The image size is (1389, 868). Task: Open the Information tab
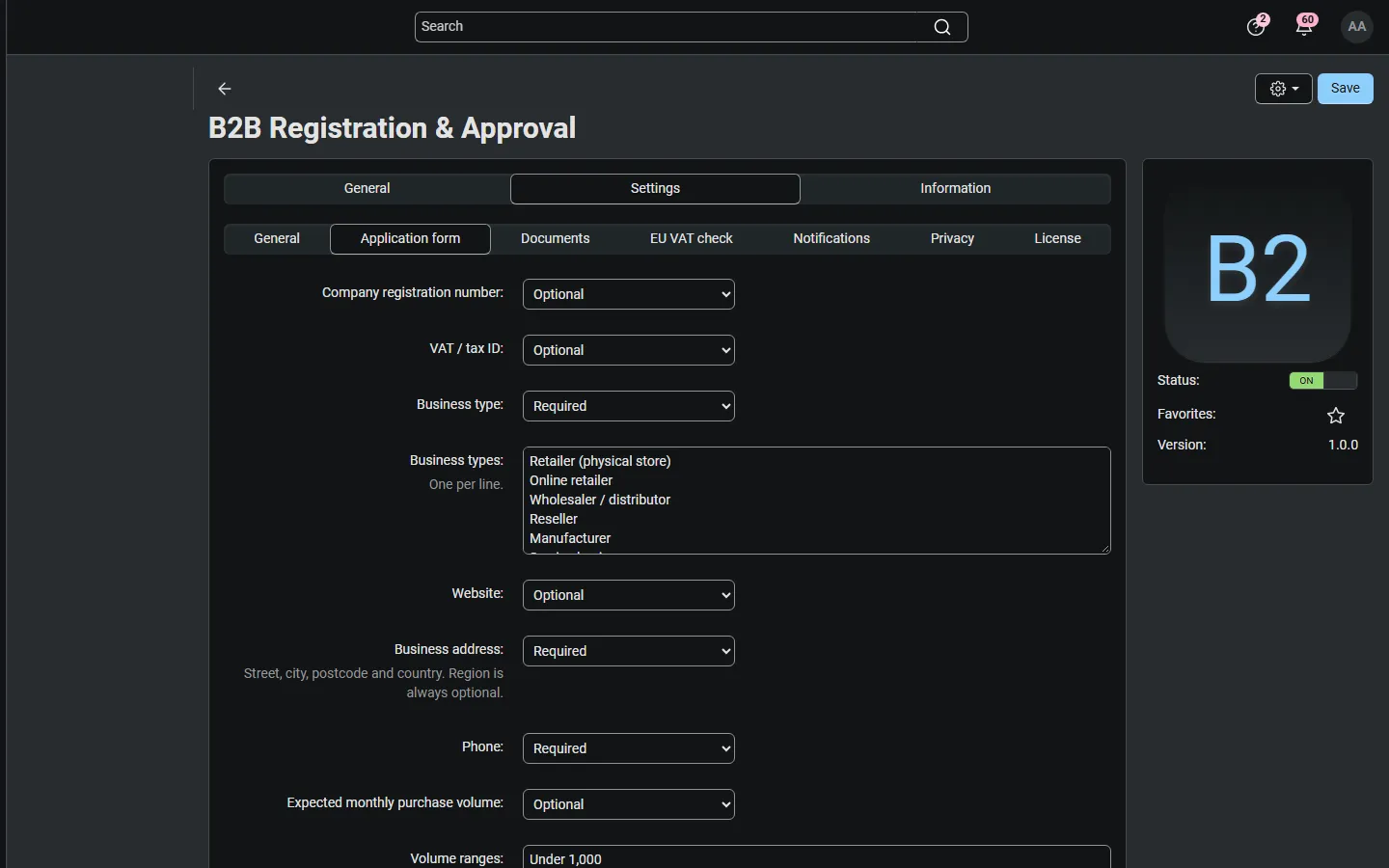point(956,189)
